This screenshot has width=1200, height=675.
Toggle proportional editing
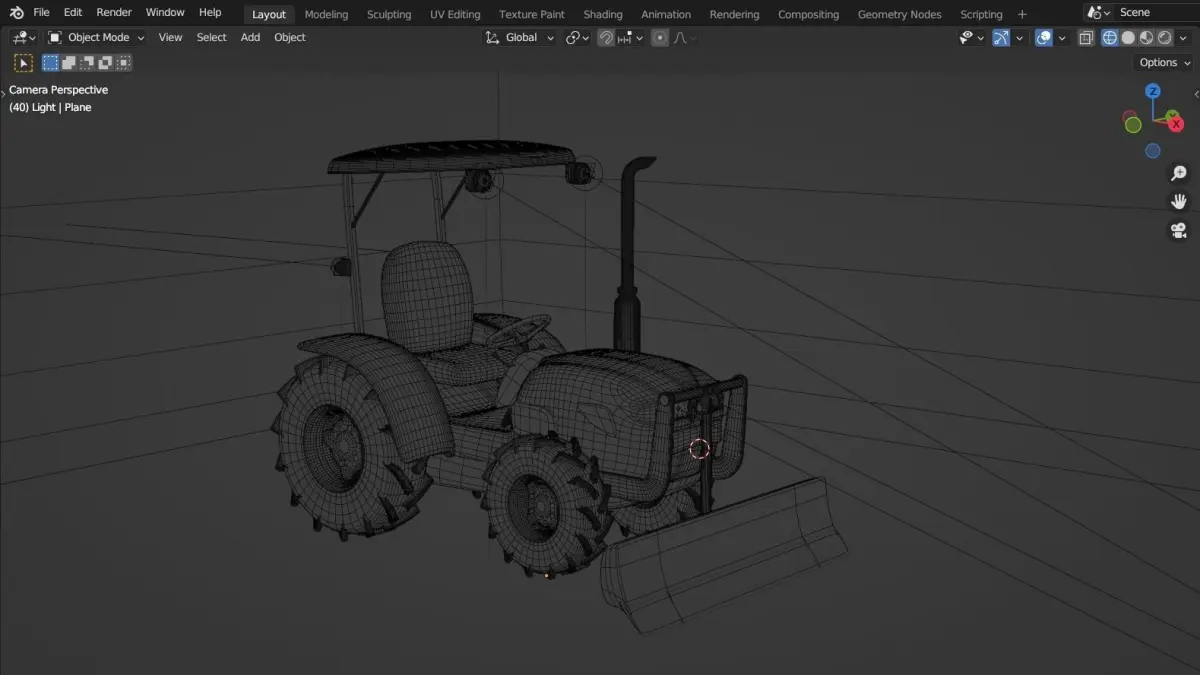pos(660,37)
